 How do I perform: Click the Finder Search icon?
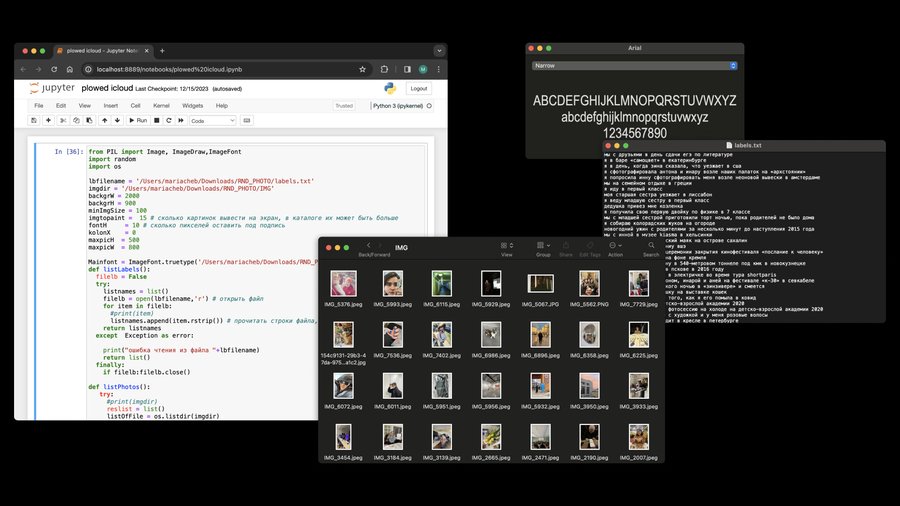coord(651,246)
